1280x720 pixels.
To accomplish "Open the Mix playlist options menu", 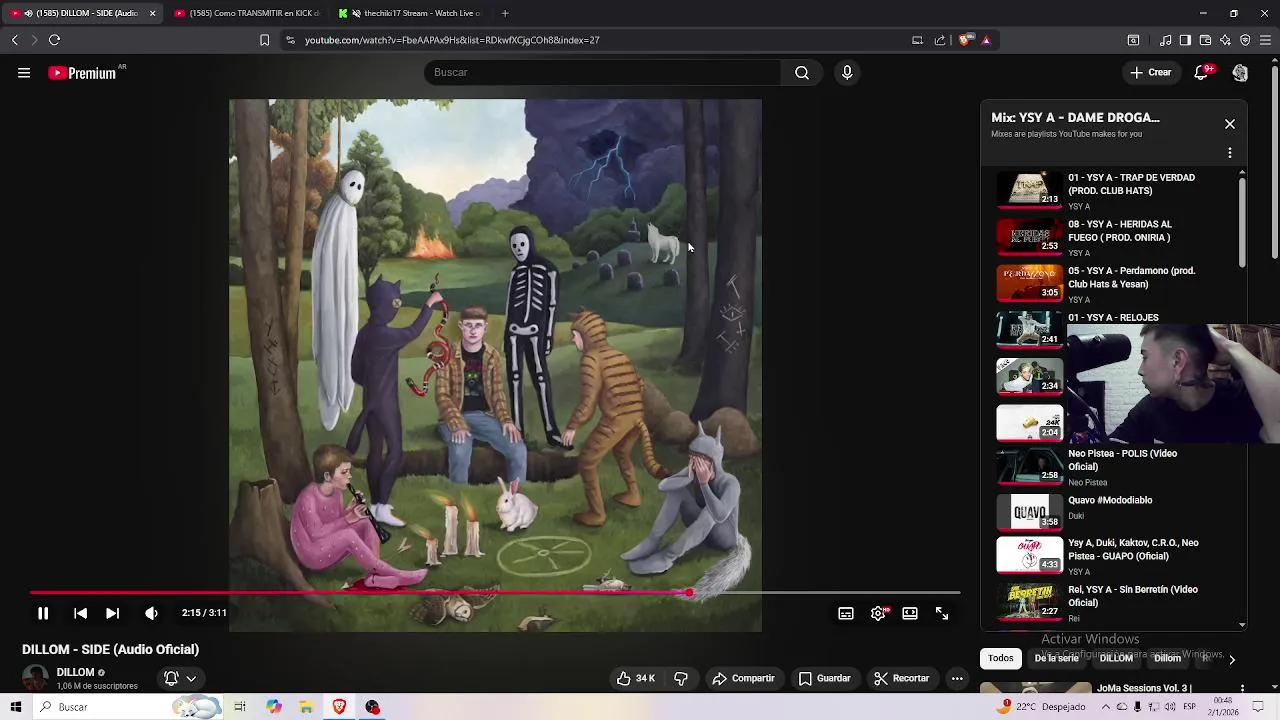I will point(1230,153).
